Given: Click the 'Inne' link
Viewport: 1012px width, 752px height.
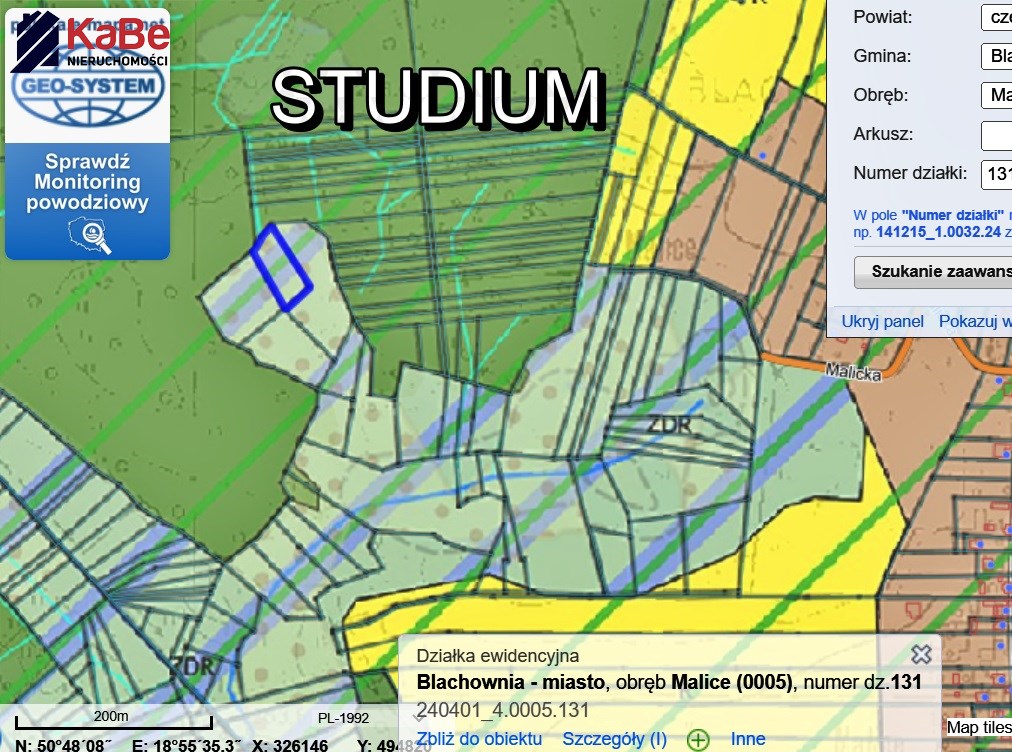Looking at the screenshot, I should [748, 738].
